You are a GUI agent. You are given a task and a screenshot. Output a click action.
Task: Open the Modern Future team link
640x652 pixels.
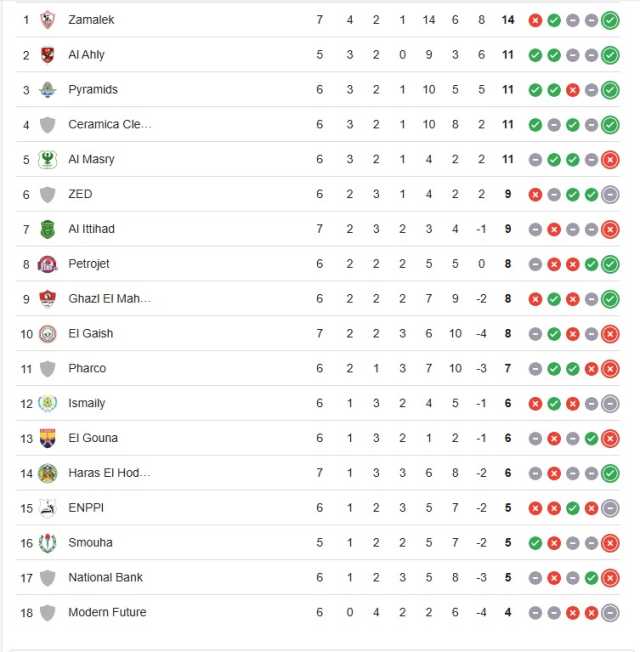[x=107, y=612]
